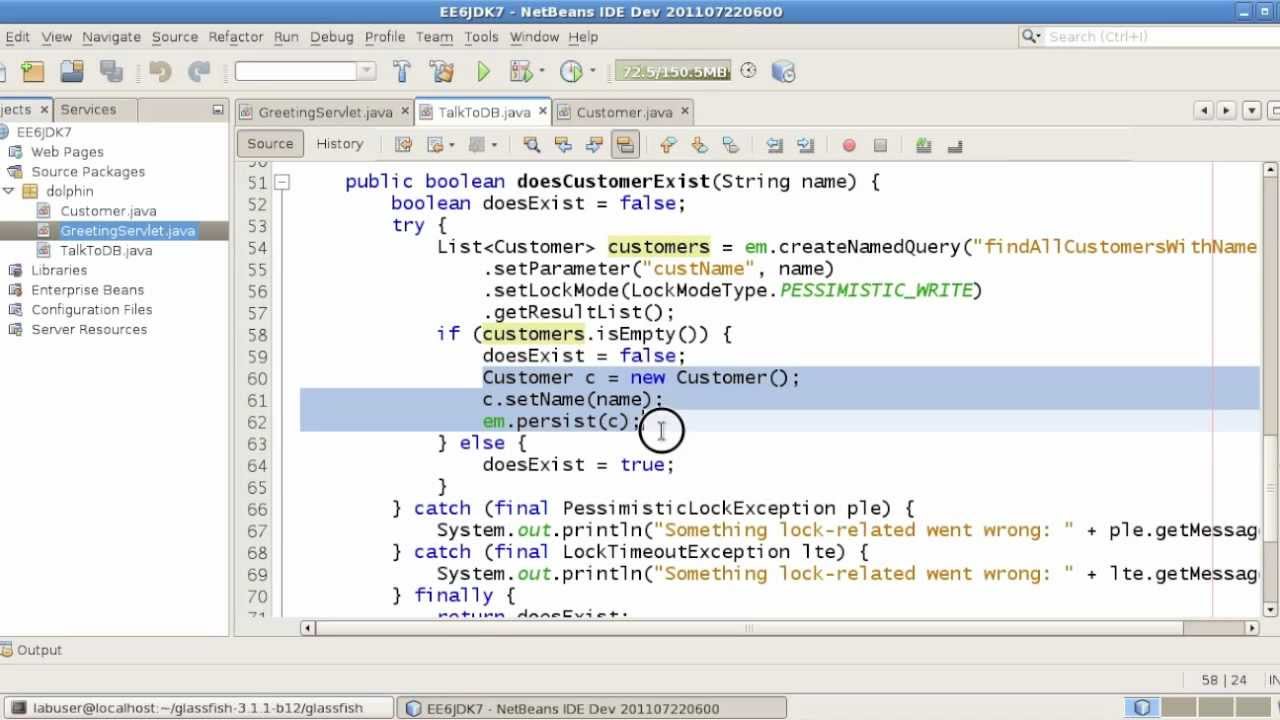
Task: Minimize the Projects panel group
Action: (217, 110)
